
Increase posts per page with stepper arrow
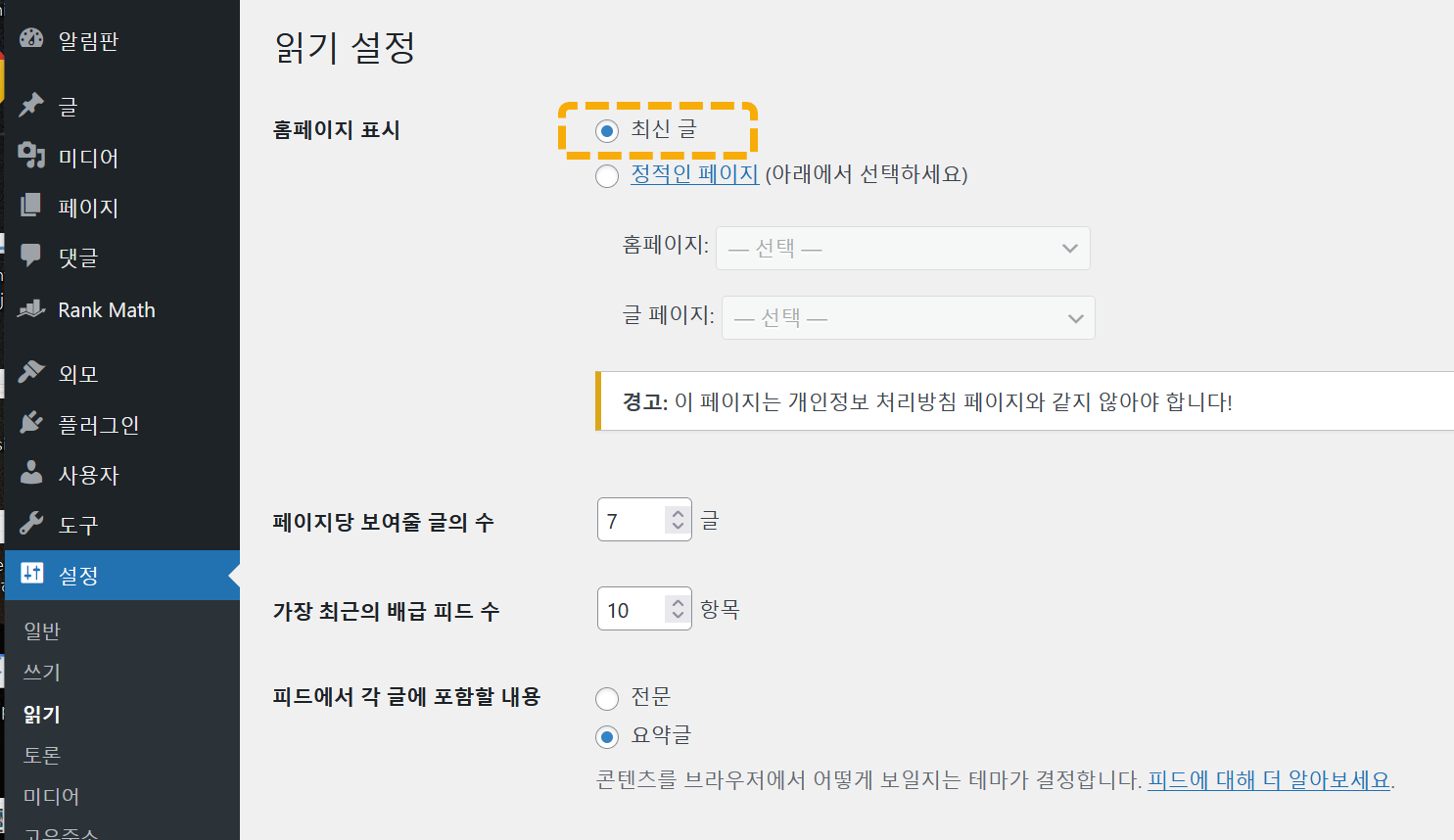[x=676, y=511]
